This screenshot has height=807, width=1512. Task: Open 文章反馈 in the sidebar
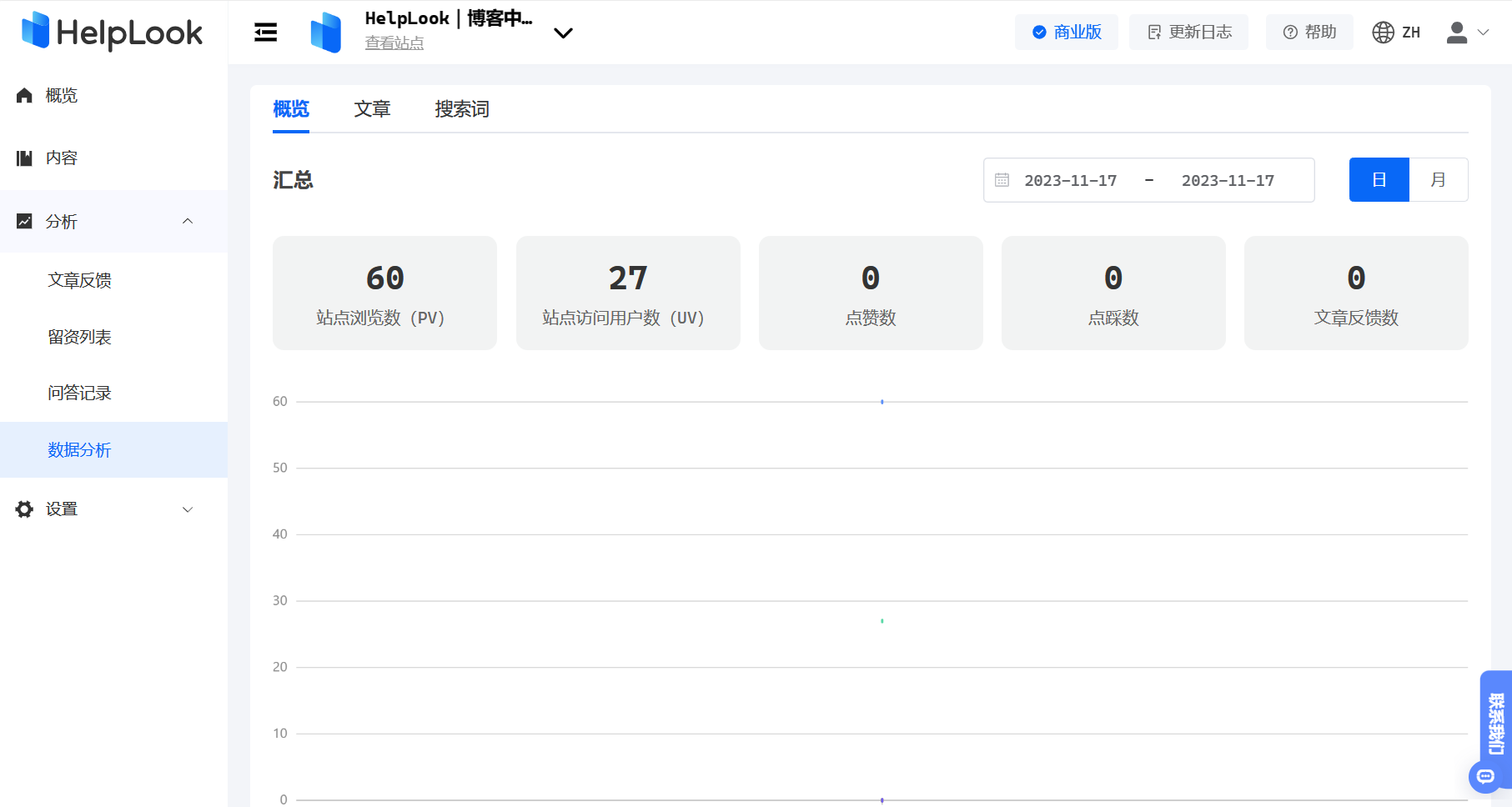[x=80, y=280]
